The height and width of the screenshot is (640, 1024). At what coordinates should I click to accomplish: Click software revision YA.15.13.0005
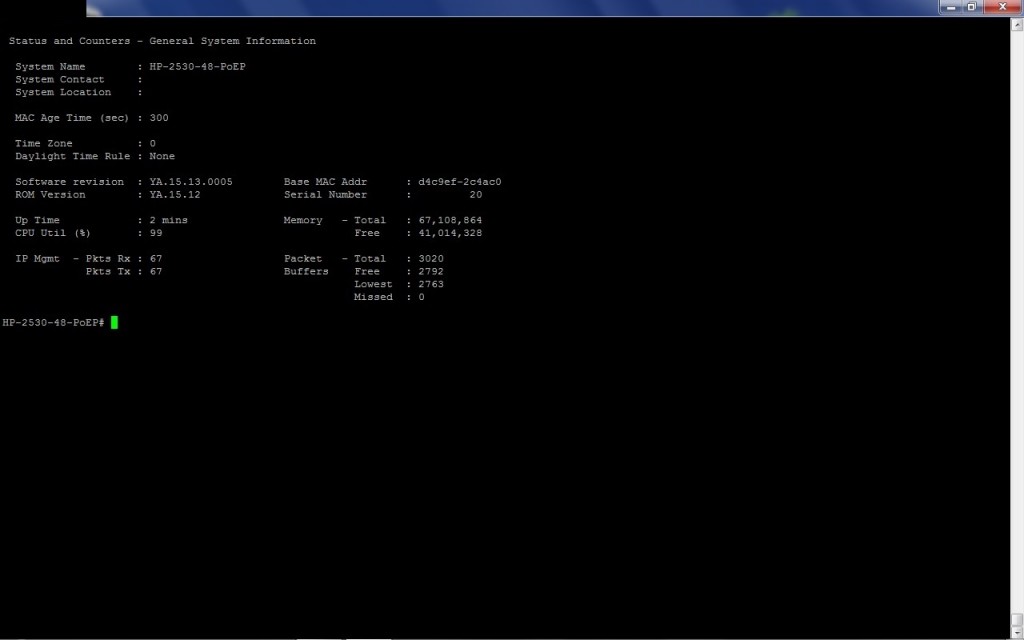pos(191,182)
